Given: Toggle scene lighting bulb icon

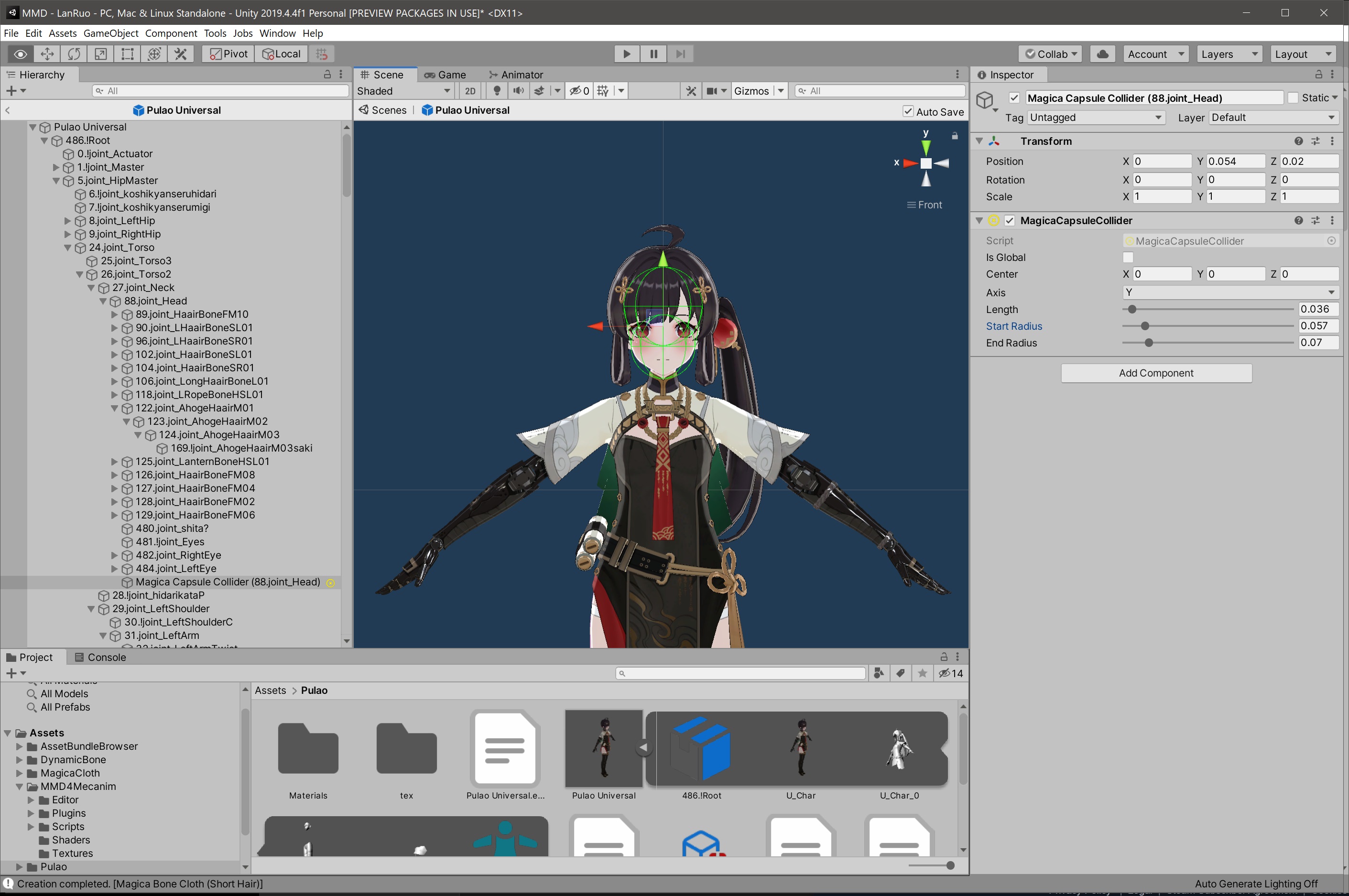Looking at the screenshot, I should [x=497, y=91].
